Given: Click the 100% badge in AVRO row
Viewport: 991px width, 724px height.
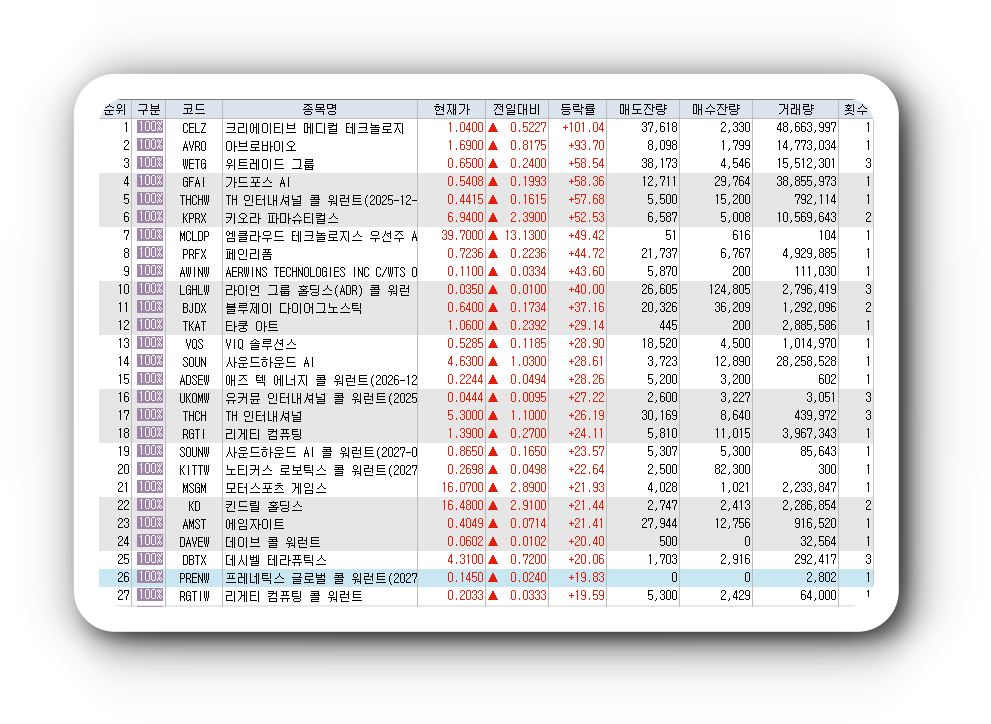Looking at the screenshot, I should [150, 145].
